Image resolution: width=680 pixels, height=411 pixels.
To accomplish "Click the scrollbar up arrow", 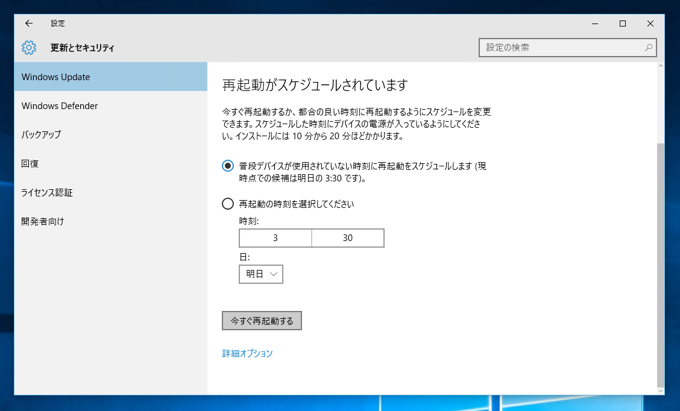I will tap(660, 66).
